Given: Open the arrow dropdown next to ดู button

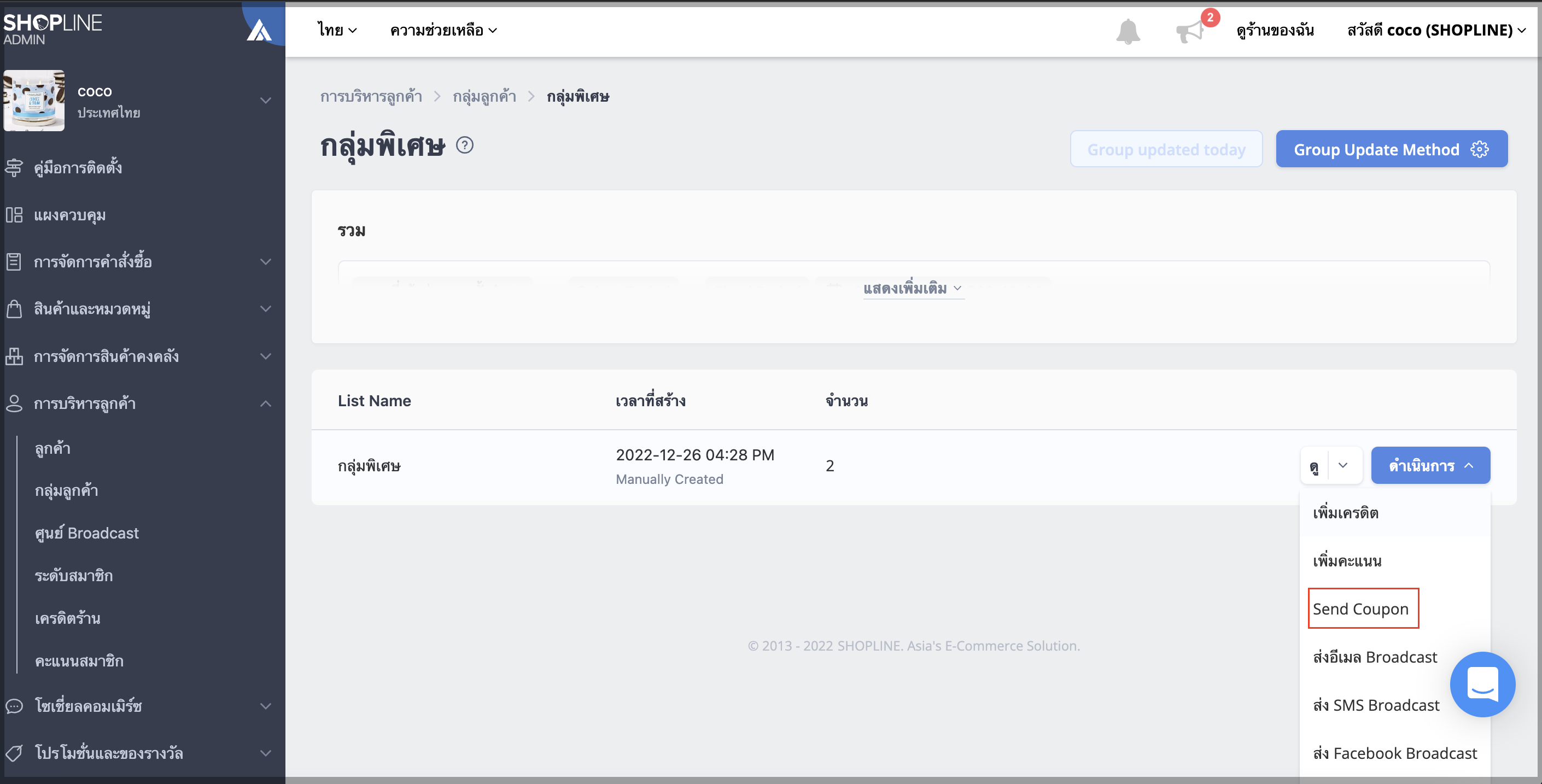Looking at the screenshot, I should tap(1344, 465).
